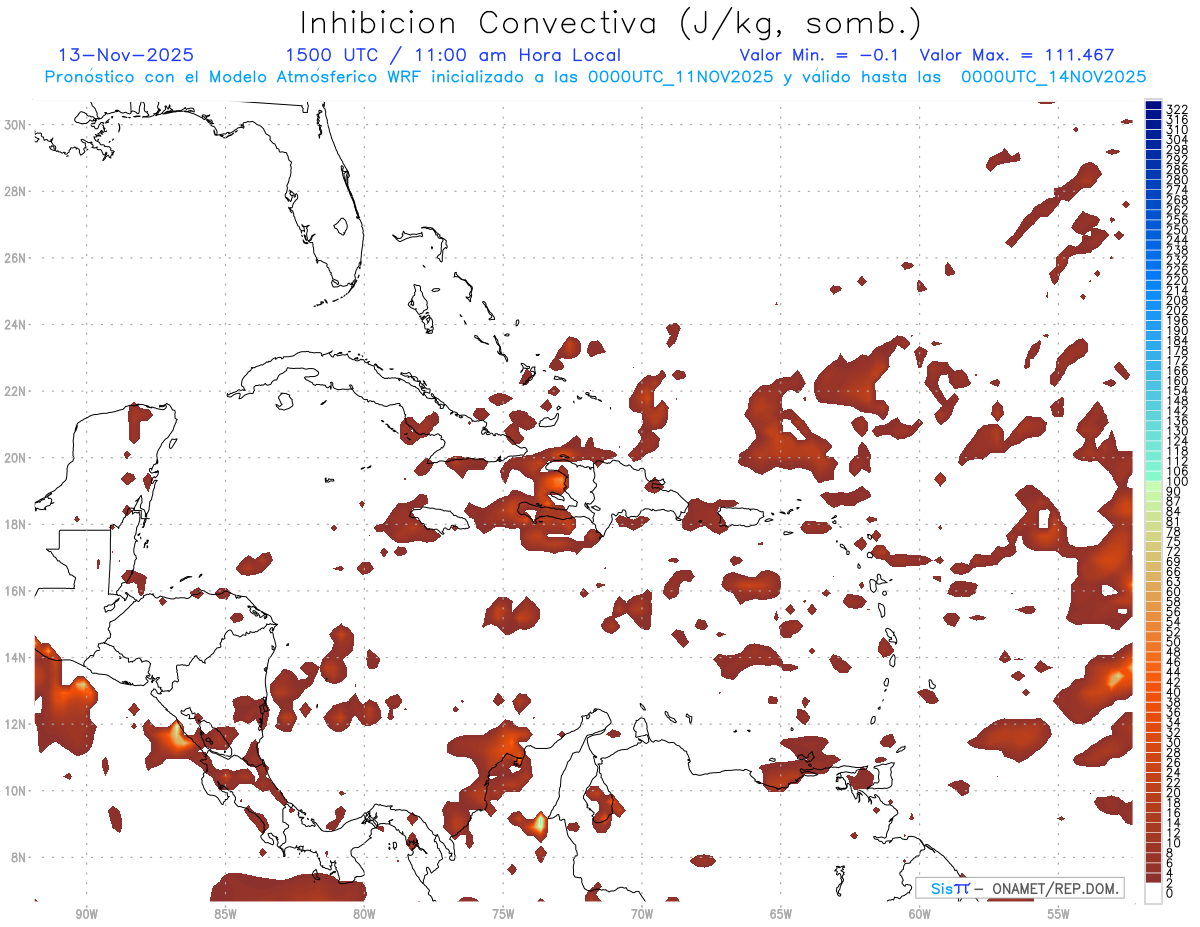
Task: Click the '55W' longitude label
Action: [x=1059, y=913]
